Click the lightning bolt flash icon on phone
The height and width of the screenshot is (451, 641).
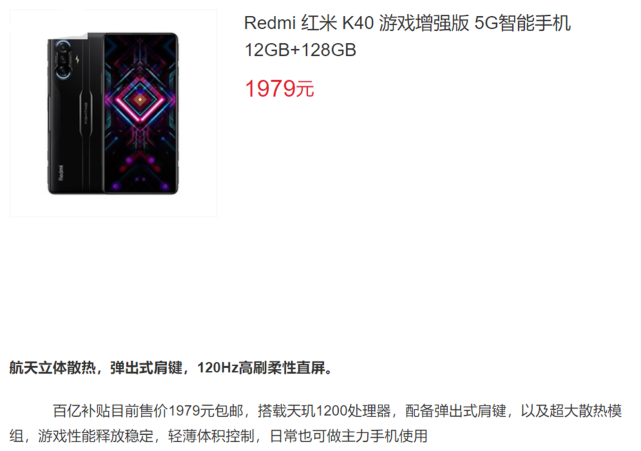pos(77,60)
